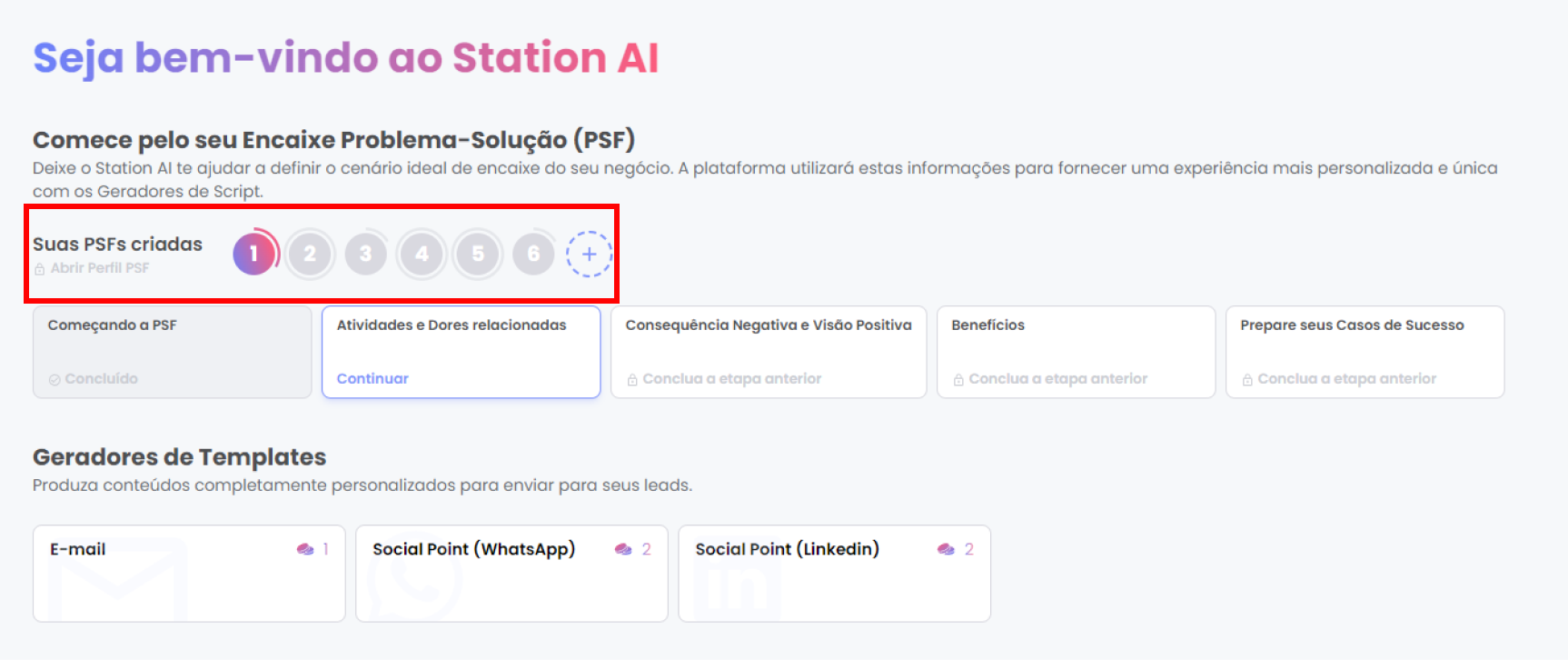Select PSF number 3 circle

[x=366, y=254]
